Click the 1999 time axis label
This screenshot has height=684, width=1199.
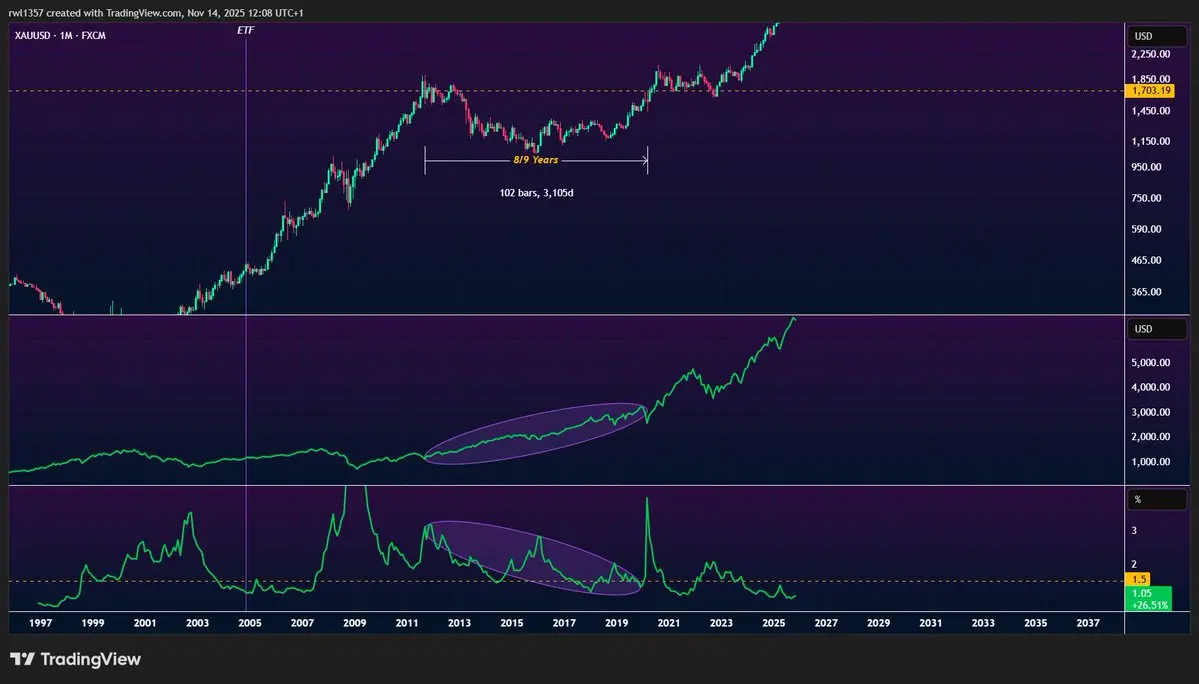coord(93,623)
